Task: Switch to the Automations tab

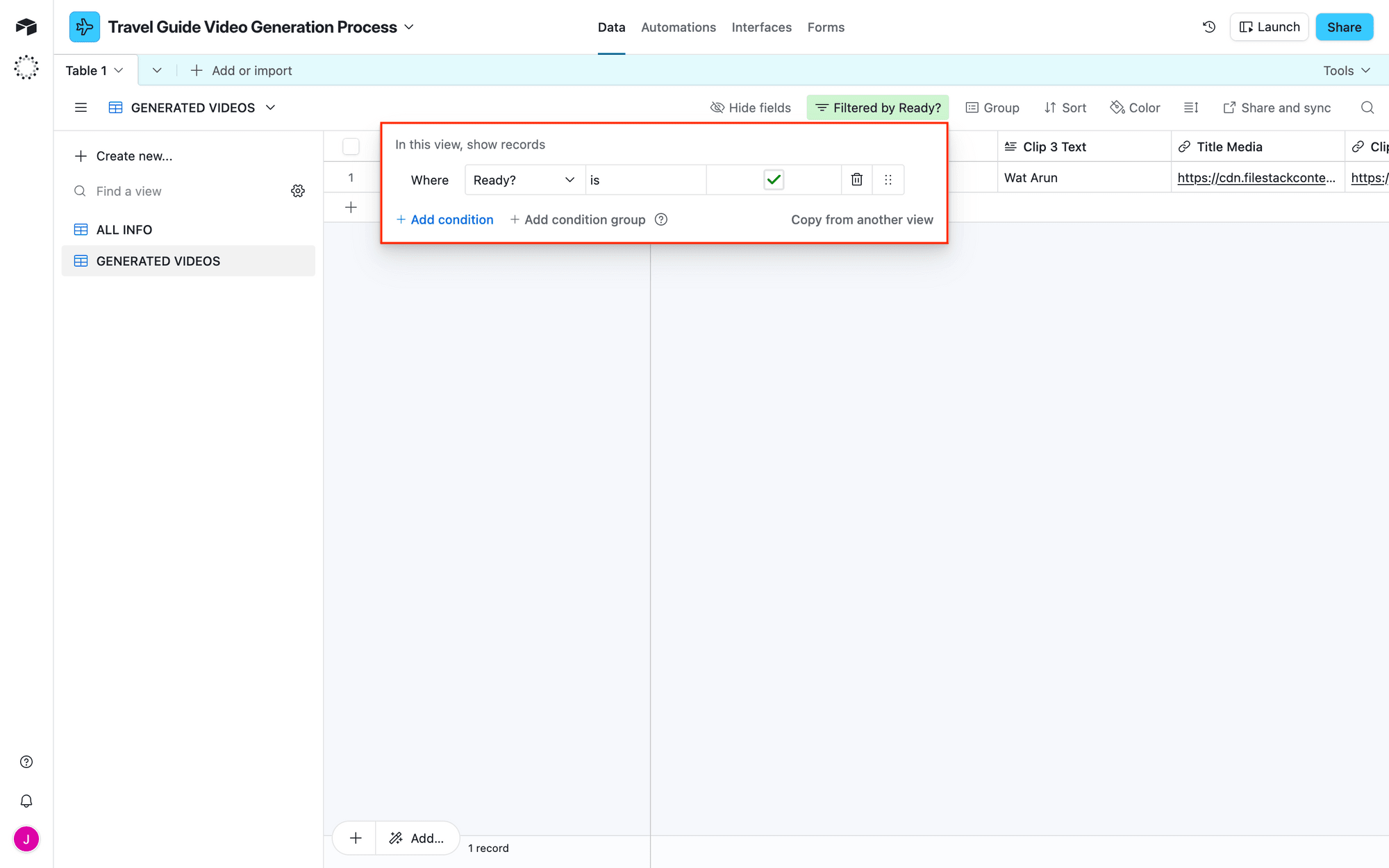Action: click(679, 26)
